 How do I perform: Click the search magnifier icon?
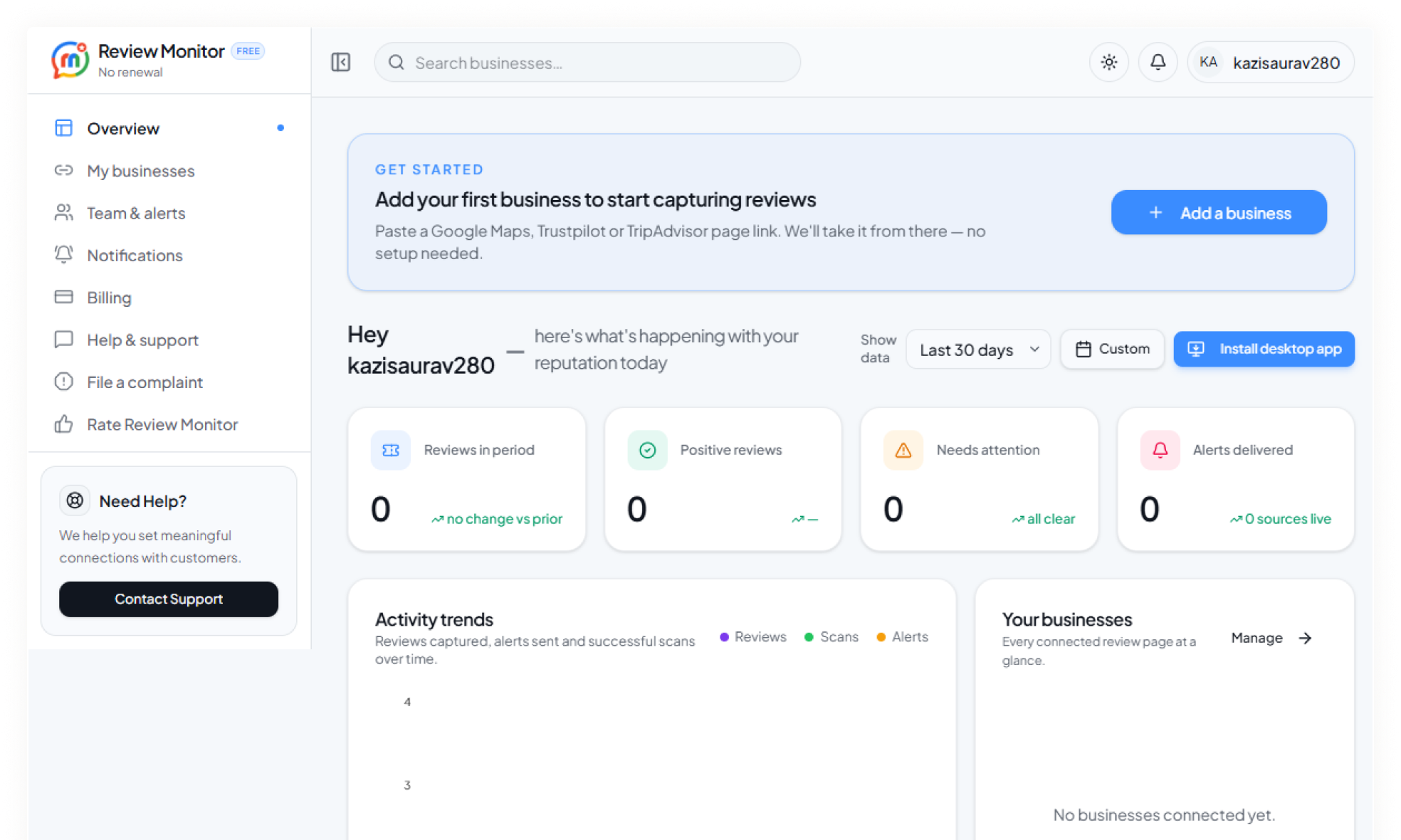[397, 63]
